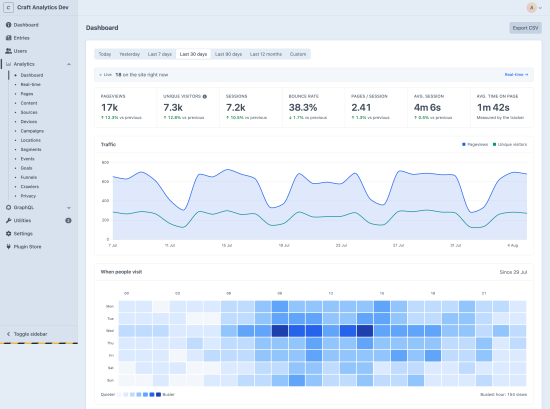Click the Utilities wrench icon

coord(8,220)
